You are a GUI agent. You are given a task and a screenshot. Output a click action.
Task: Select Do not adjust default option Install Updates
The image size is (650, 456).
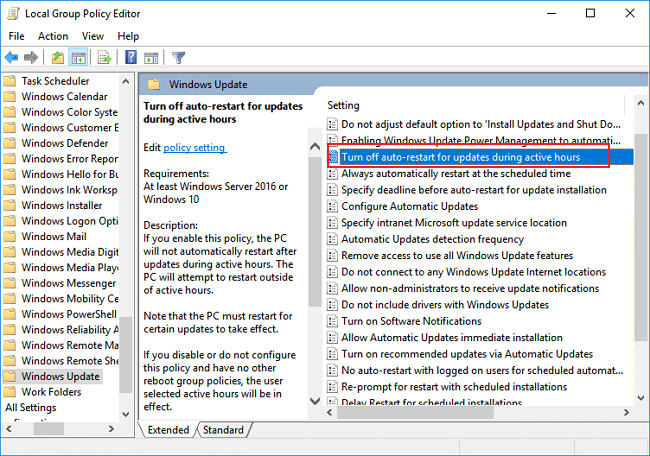point(481,124)
